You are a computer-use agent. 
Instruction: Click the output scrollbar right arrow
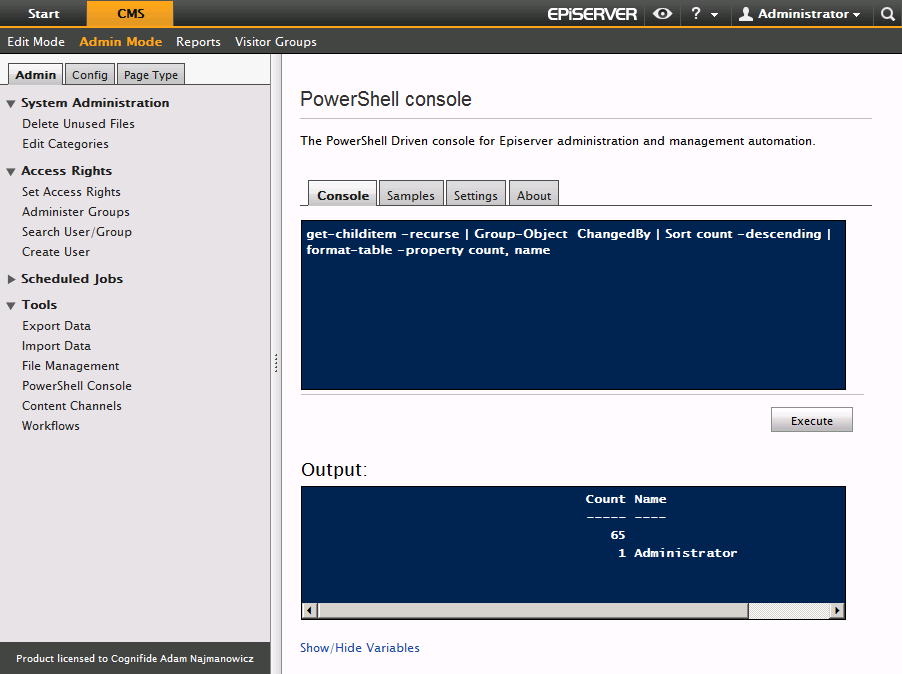(x=837, y=611)
